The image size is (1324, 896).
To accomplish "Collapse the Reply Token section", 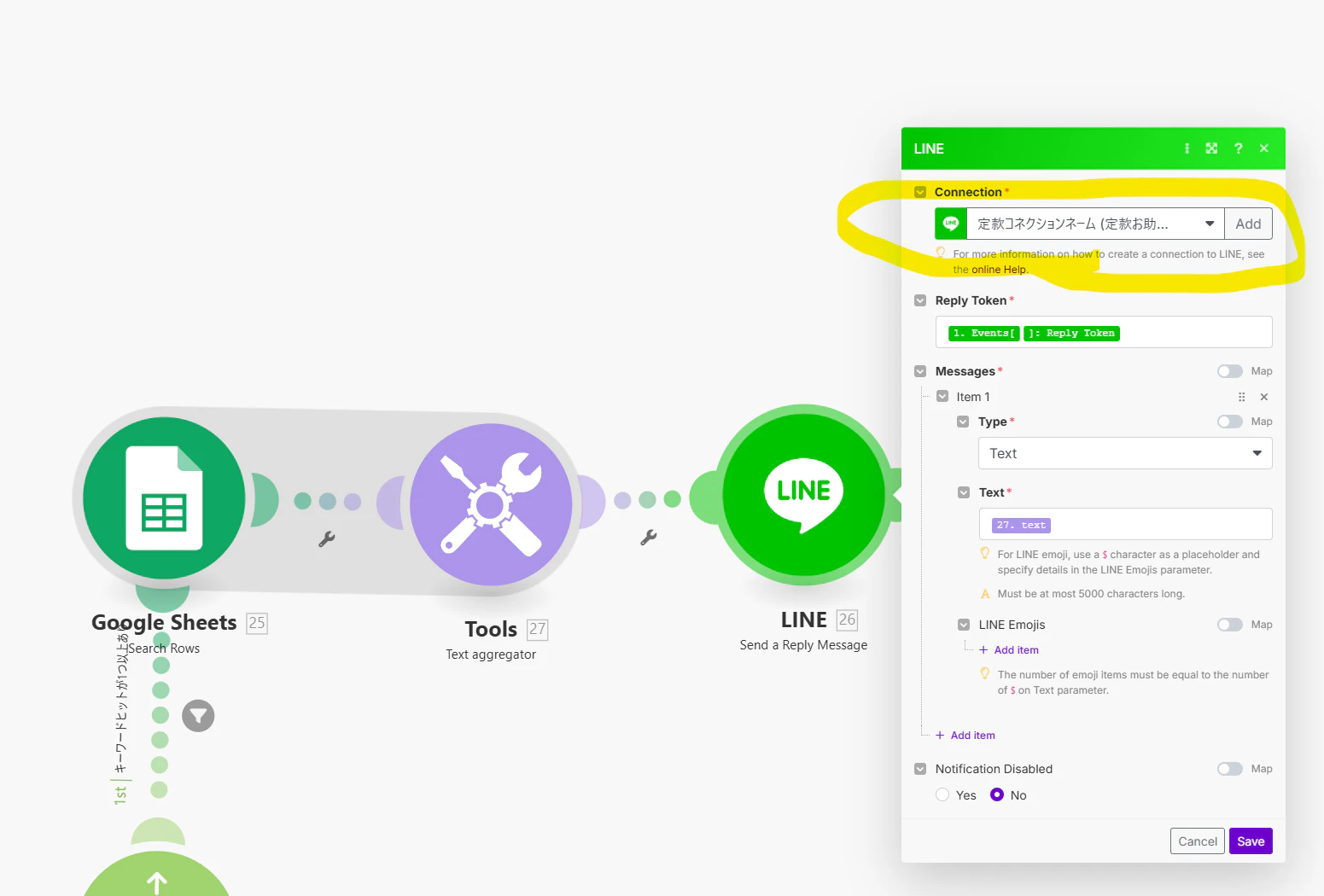I will pos(920,300).
